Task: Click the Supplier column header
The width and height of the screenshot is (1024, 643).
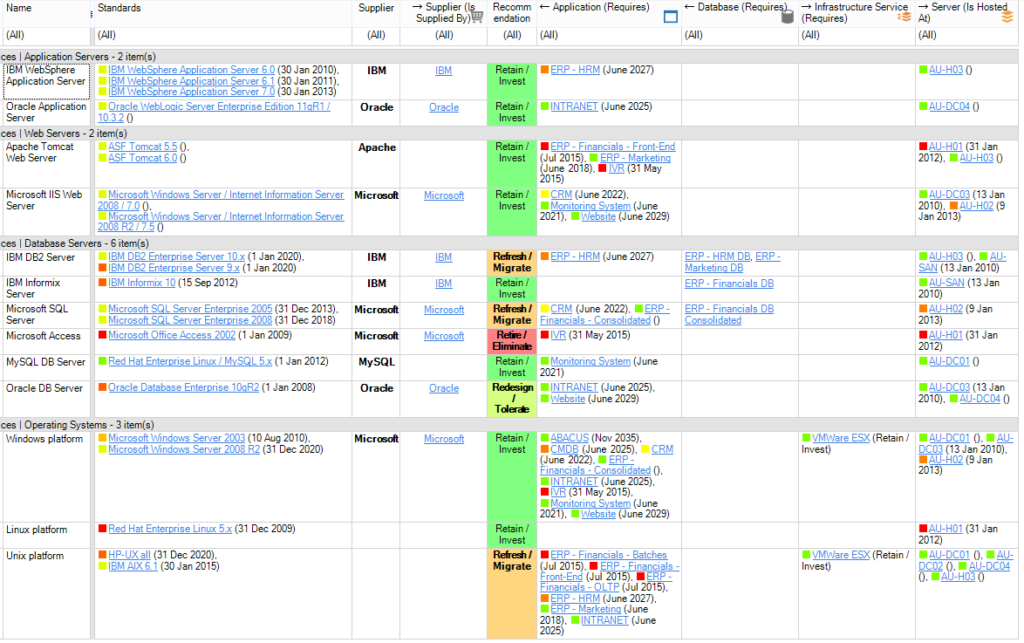Action: [376, 8]
